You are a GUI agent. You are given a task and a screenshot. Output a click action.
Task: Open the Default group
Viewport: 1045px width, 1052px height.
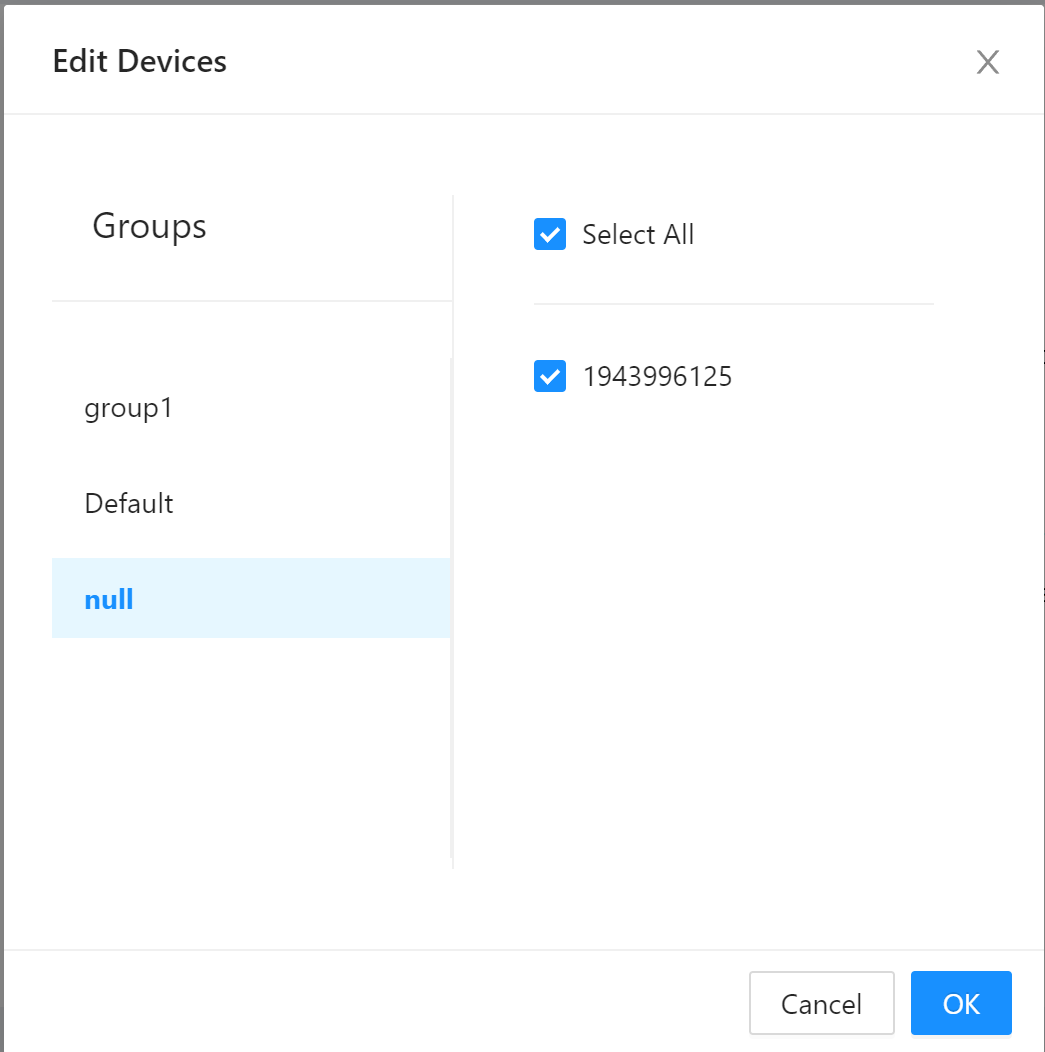pos(129,503)
